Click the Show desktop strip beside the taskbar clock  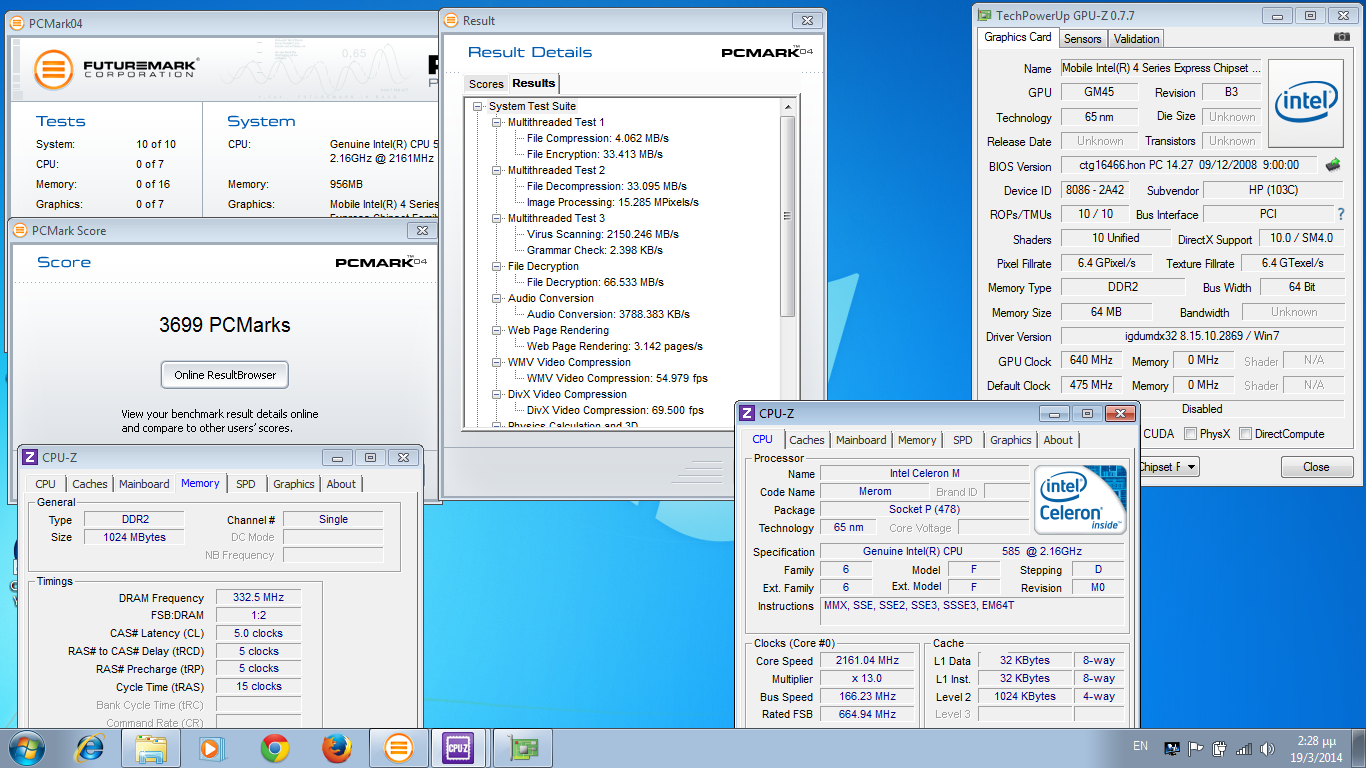tap(1358, 748)
